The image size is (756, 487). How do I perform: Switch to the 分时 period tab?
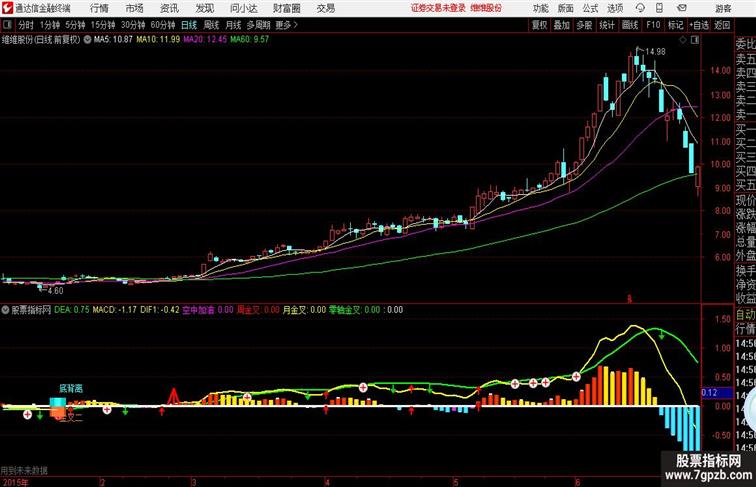pyautogui.click(x=26, y=25)
